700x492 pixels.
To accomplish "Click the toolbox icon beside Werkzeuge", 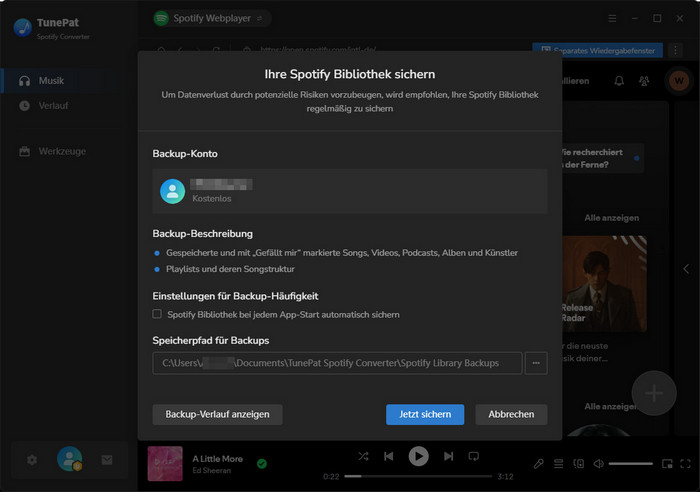I will tap(25, 151).
